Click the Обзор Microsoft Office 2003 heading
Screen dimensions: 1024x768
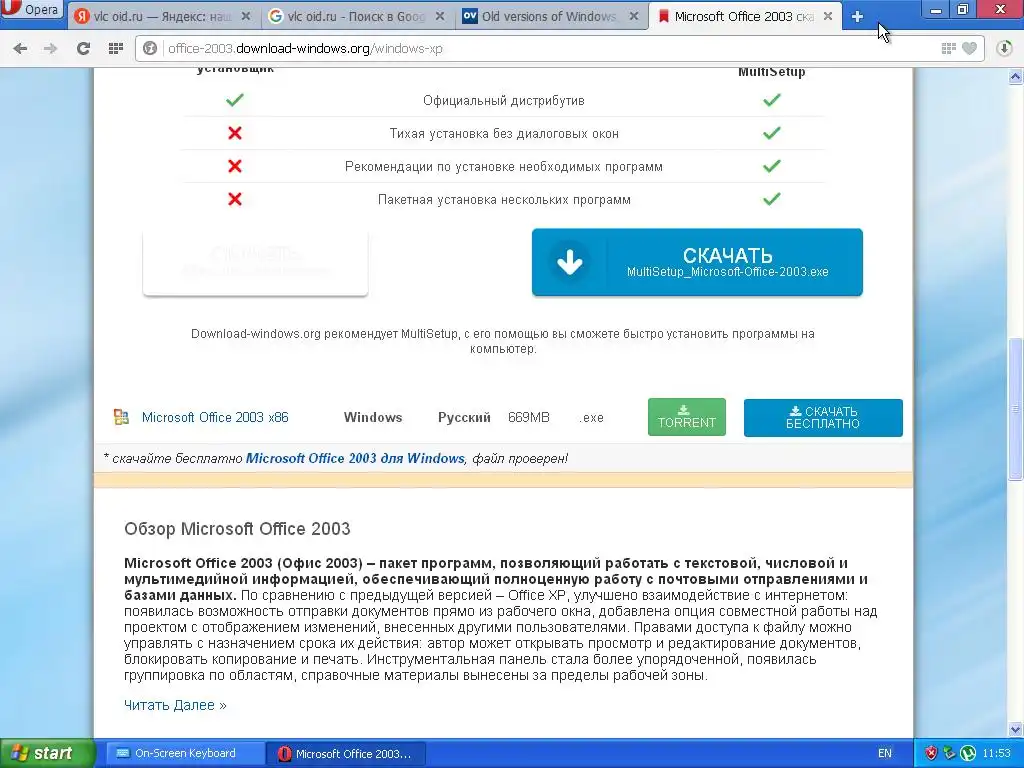237,528
